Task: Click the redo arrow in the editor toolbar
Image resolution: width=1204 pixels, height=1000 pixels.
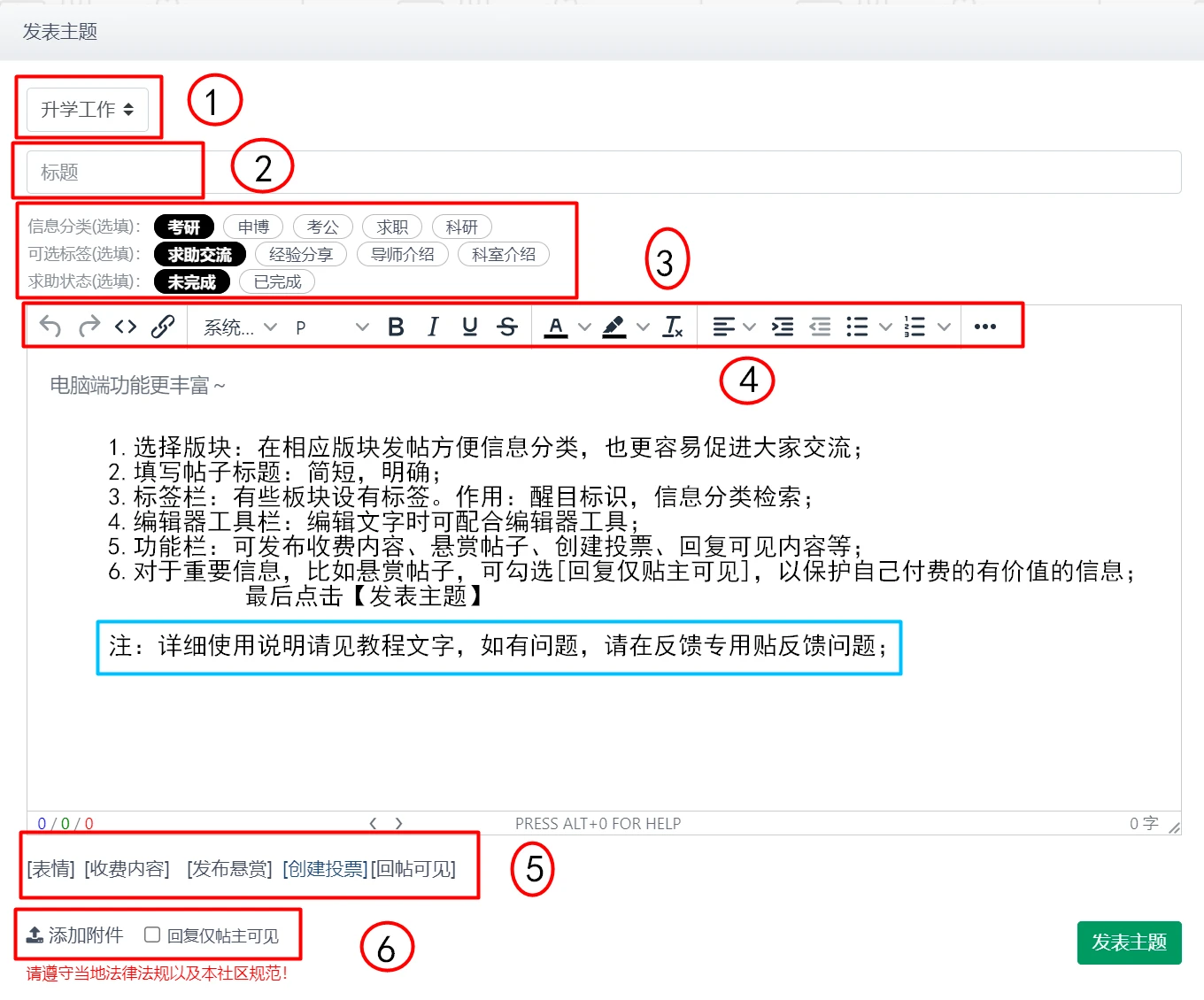Action: 89,326
